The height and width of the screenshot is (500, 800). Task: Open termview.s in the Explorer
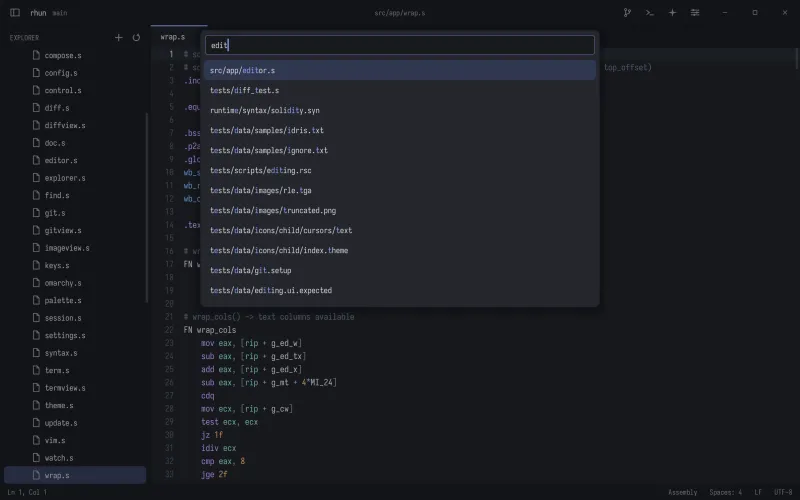(x=75, y=388)
